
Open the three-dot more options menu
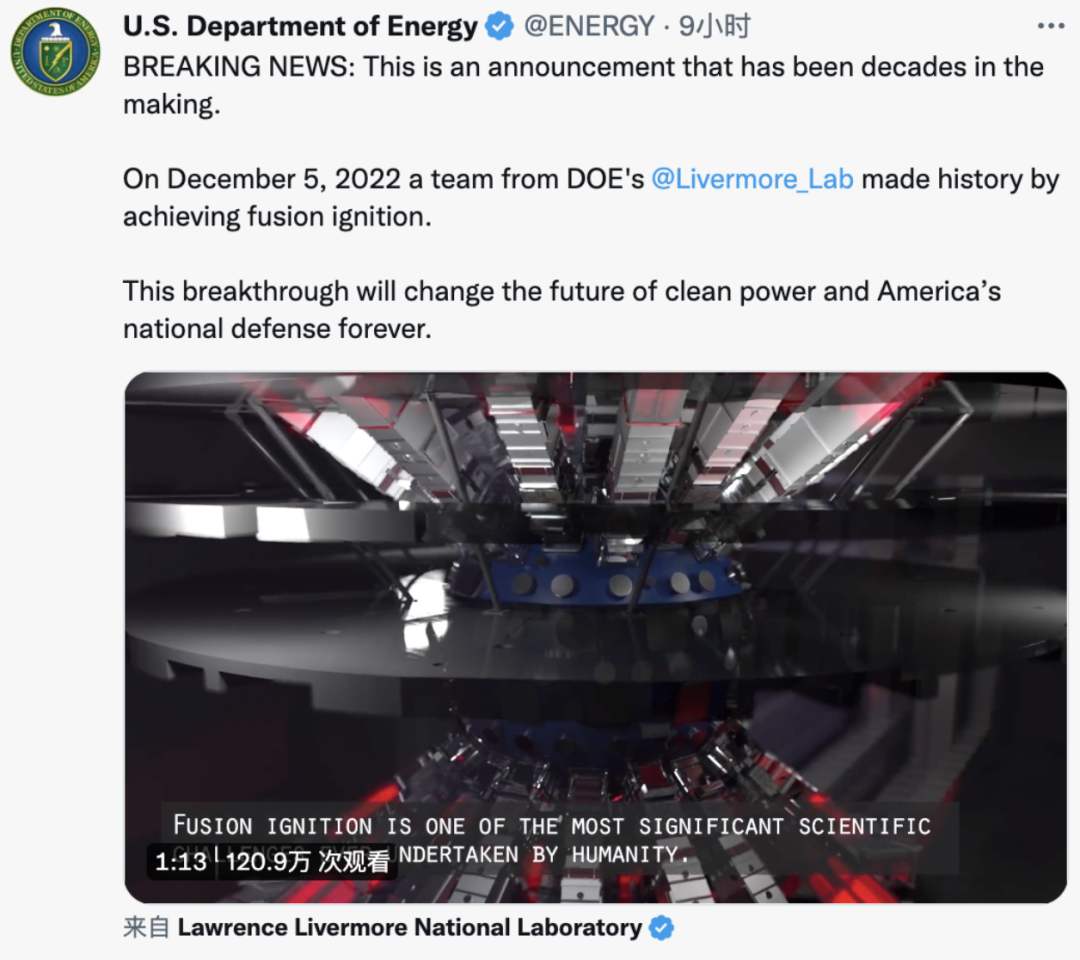(1050, 26)
